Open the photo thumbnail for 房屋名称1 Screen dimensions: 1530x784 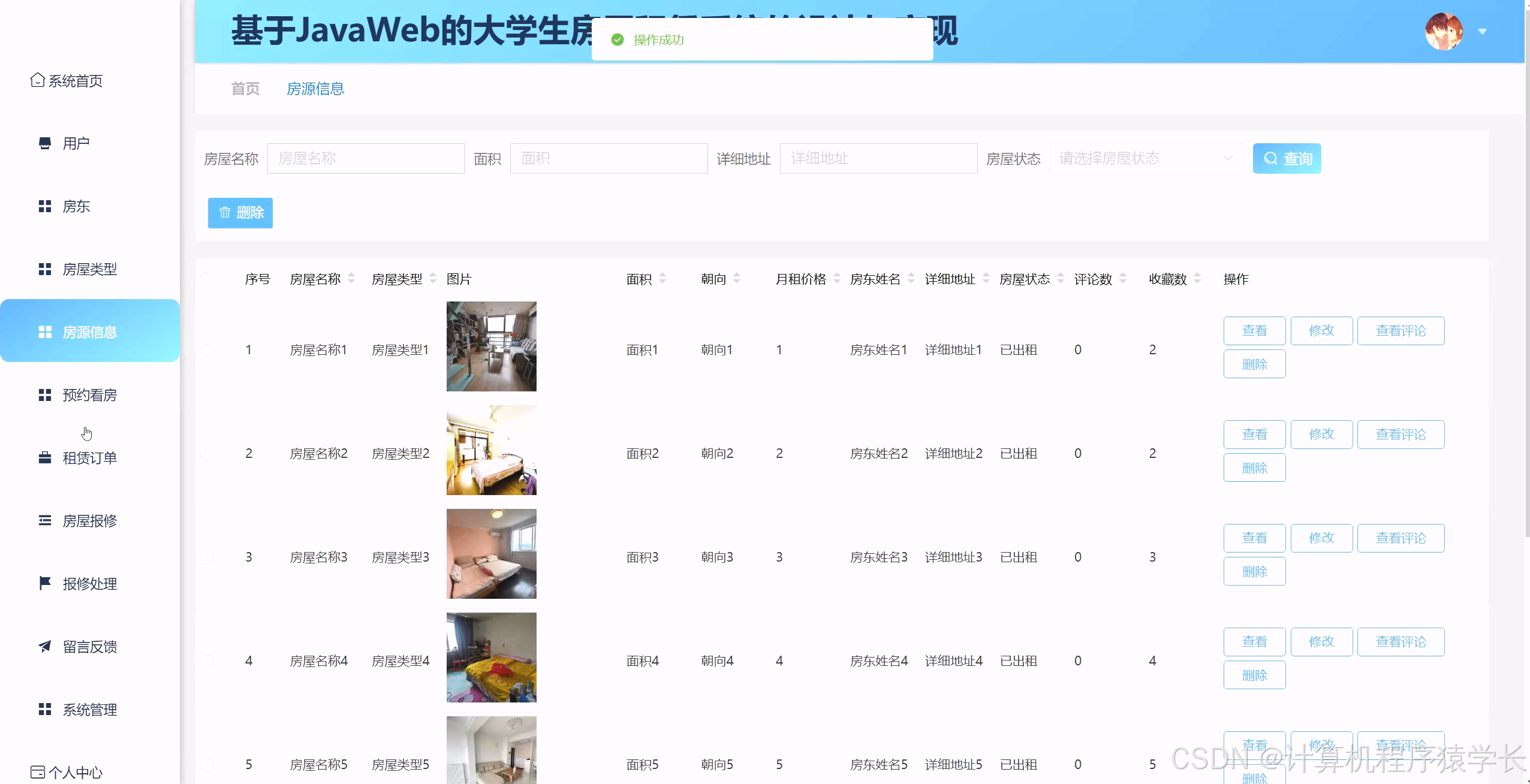coord(492,346)
